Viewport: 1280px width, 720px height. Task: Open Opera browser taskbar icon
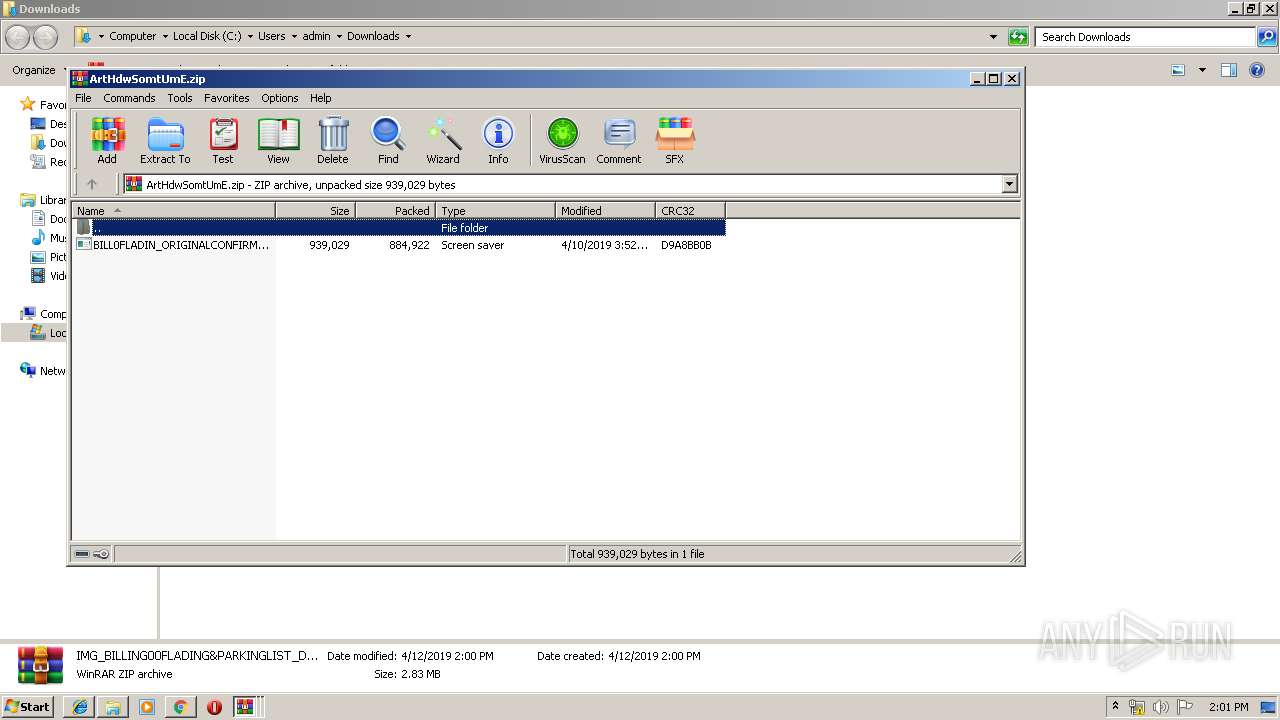click(214, 707)
